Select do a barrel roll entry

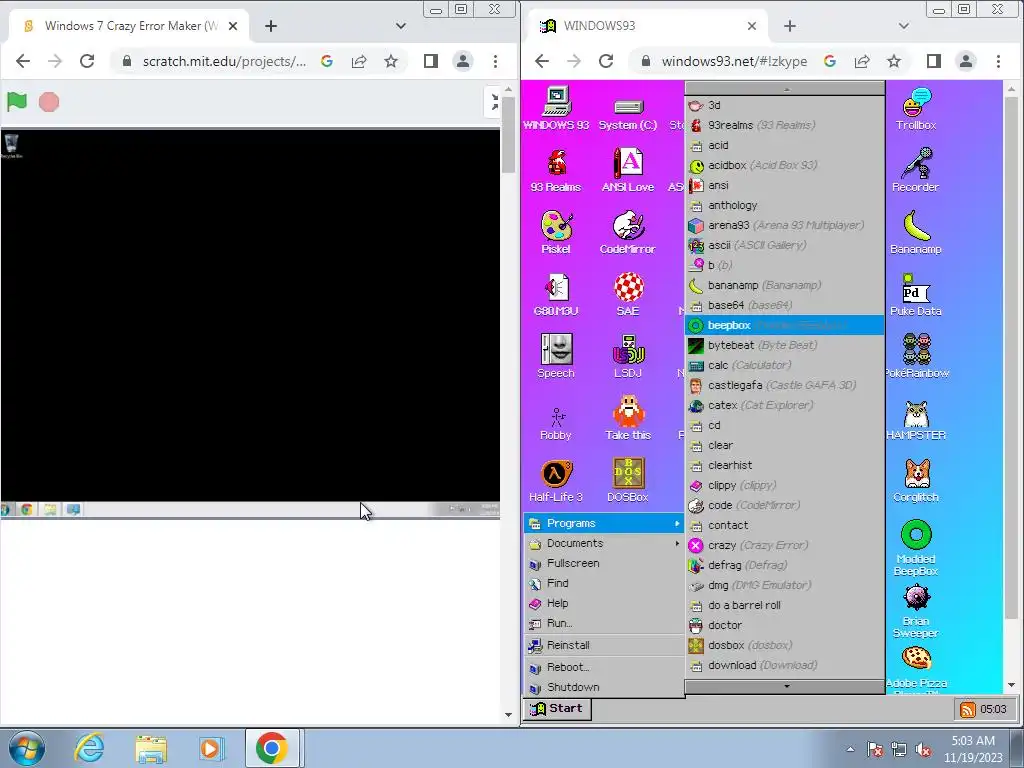[x=785, y=605]
